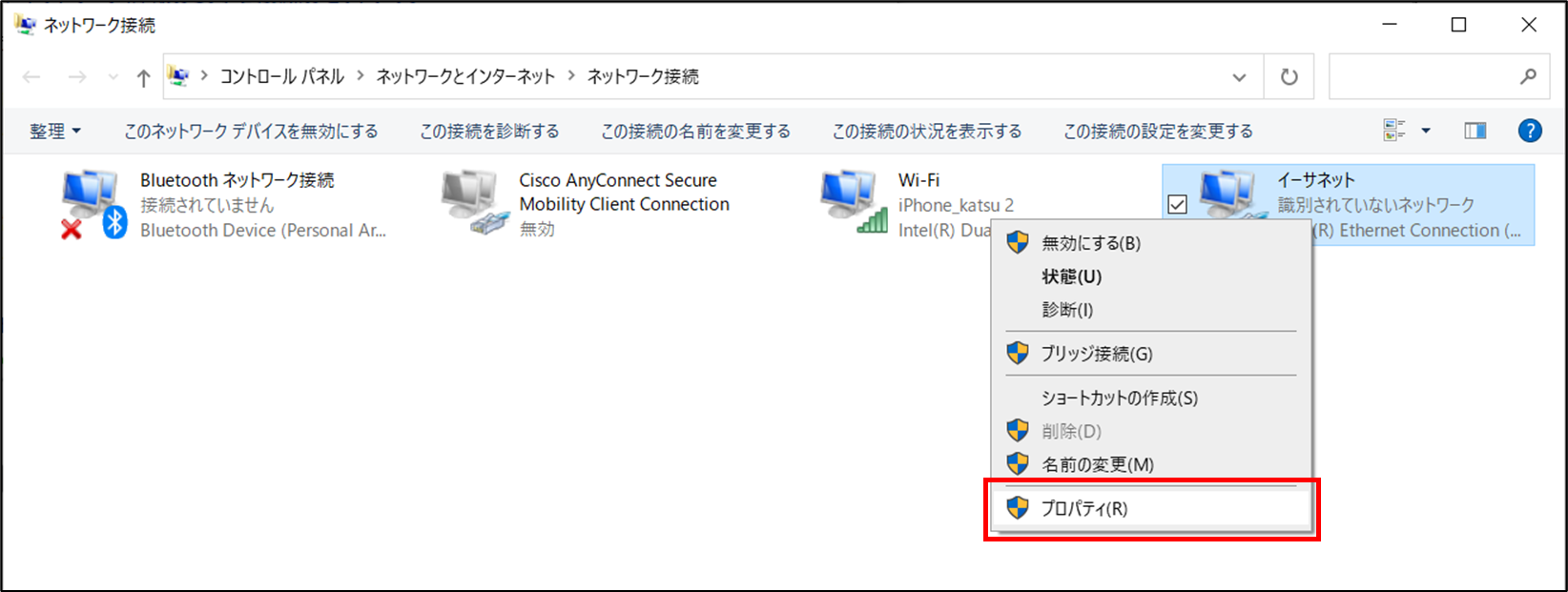Click 無効 status under Cisco AnyConnect

pyautogui.click(x=537, y=229)
